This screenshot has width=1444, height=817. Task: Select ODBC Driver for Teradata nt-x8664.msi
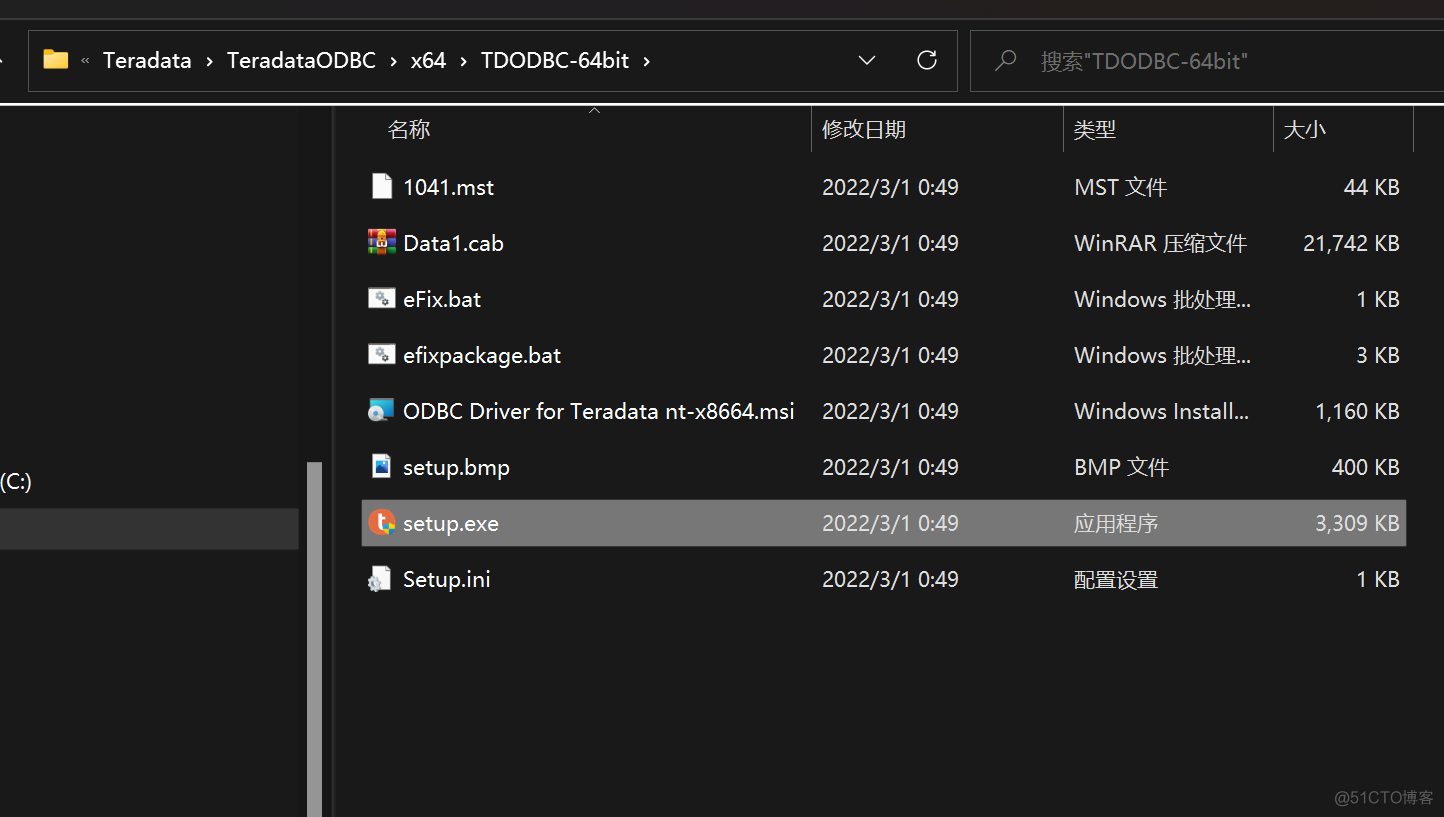click(x=599, y=411)
